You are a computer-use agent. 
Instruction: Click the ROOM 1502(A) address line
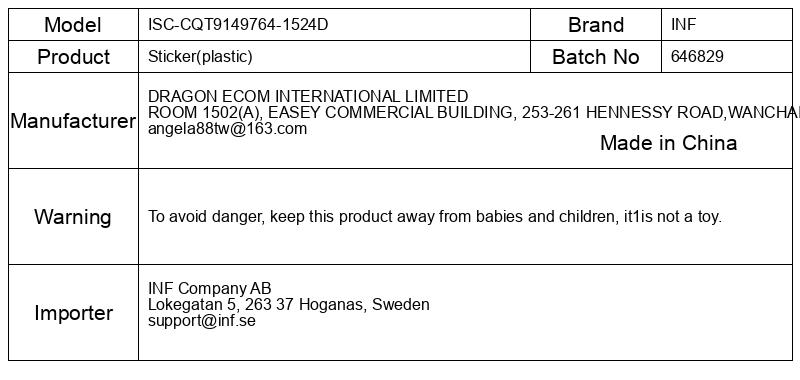(473, 112)
